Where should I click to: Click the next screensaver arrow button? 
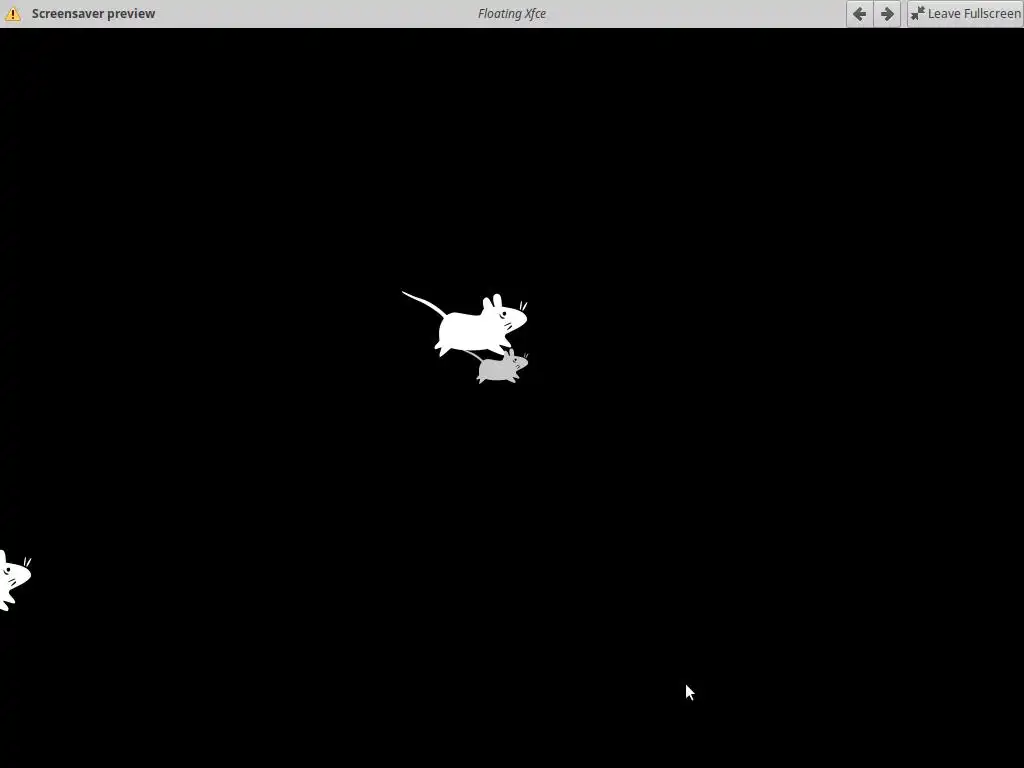887,14
